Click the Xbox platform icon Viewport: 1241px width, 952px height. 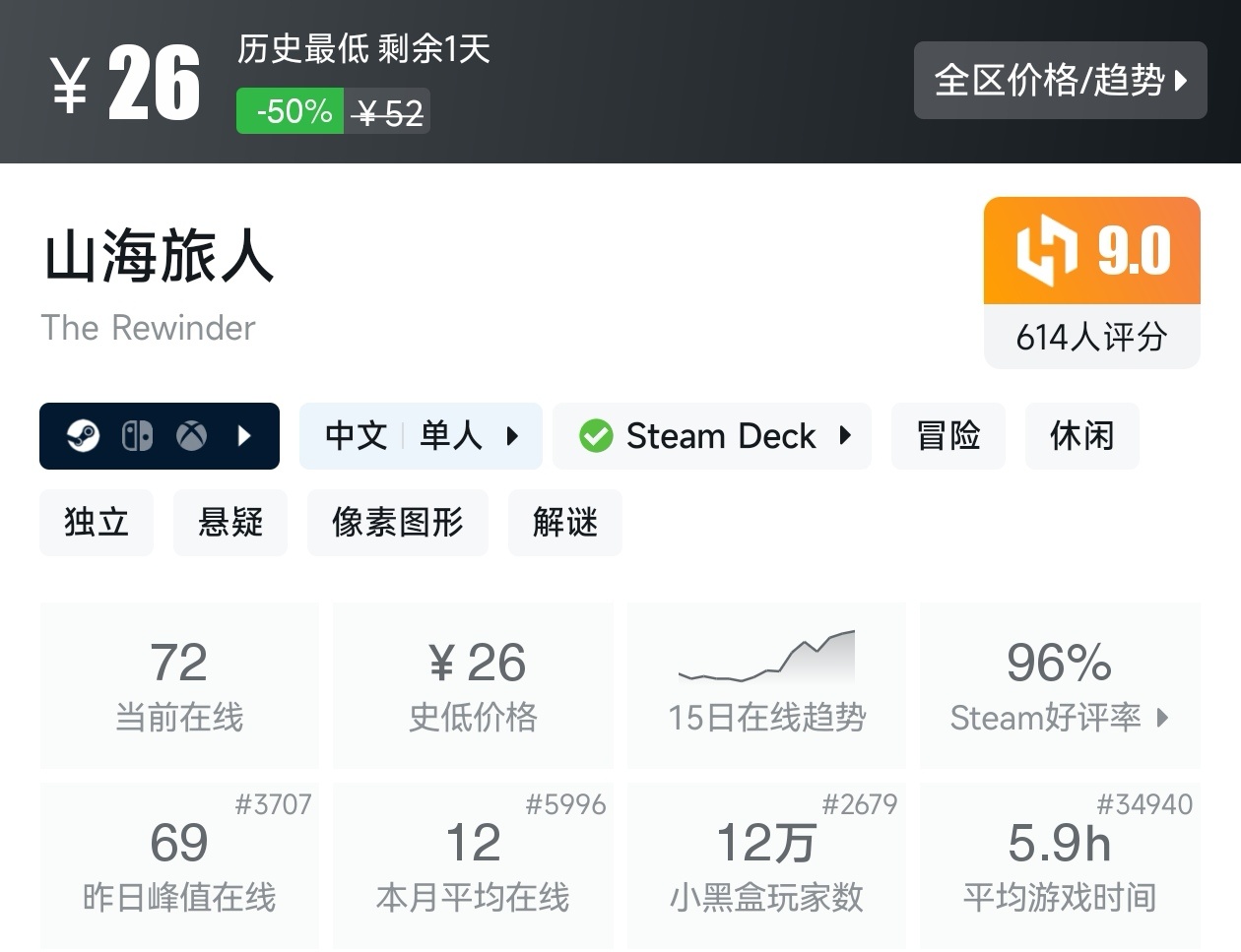coord(191,435)
